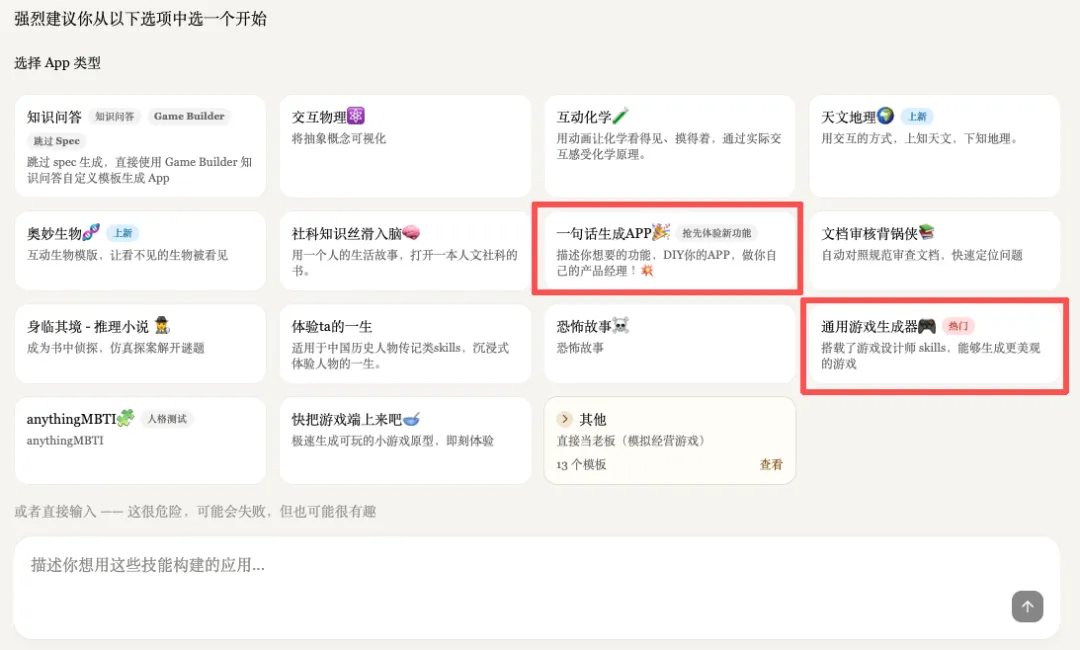1080x650 pixels.
Task: Click the text 13 个模板
Action: click(581, 465)
